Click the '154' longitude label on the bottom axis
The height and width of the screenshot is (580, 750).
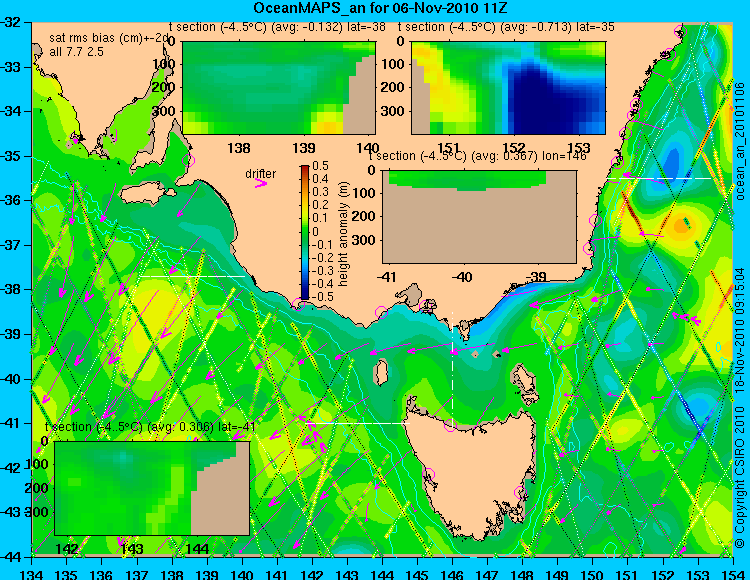point(732,574)
